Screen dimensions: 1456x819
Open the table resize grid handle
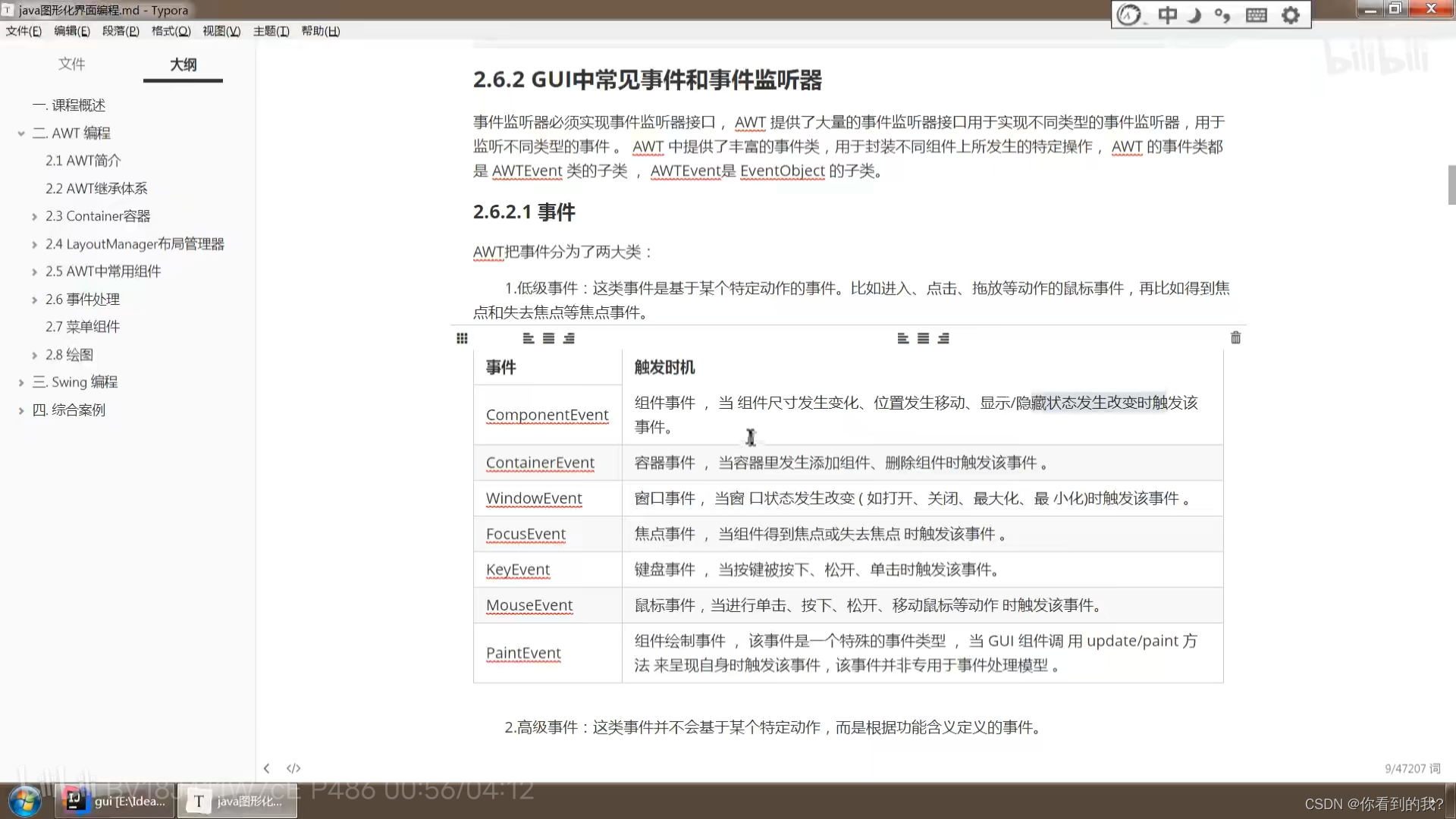pyautogui.click(x=462, y=338)
